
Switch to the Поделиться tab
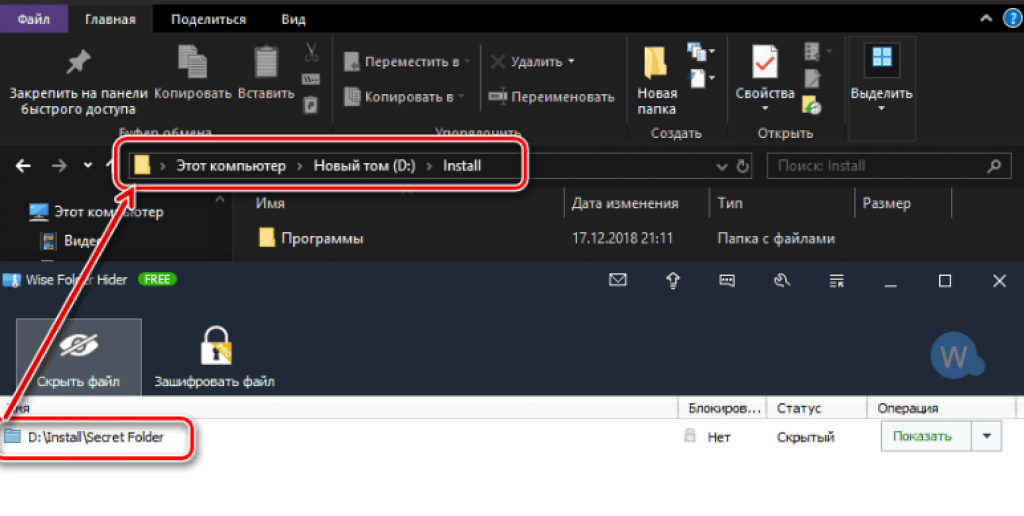[x=208, y=19]
